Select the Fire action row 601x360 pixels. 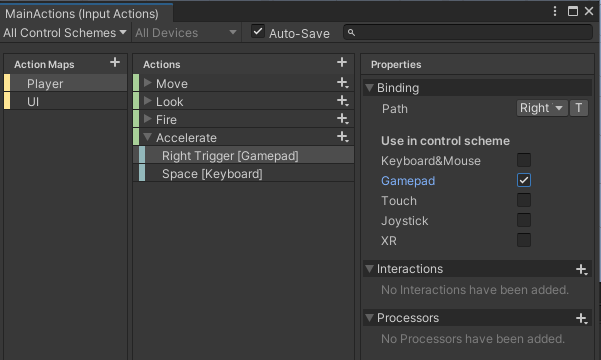coord(243,119)
